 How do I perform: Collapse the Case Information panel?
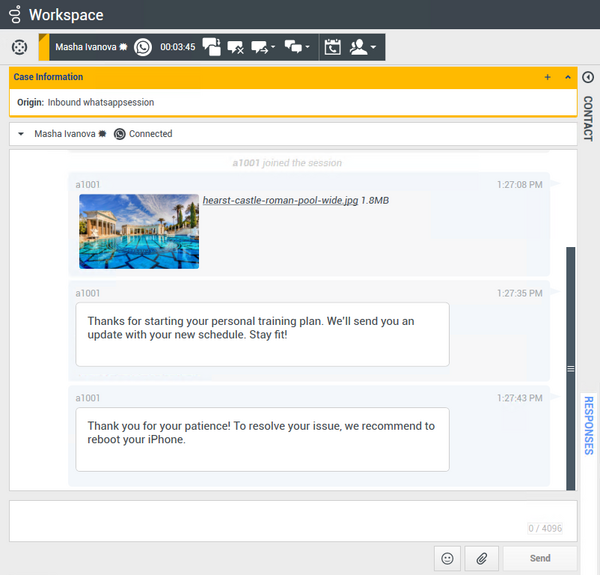point(567,77)
